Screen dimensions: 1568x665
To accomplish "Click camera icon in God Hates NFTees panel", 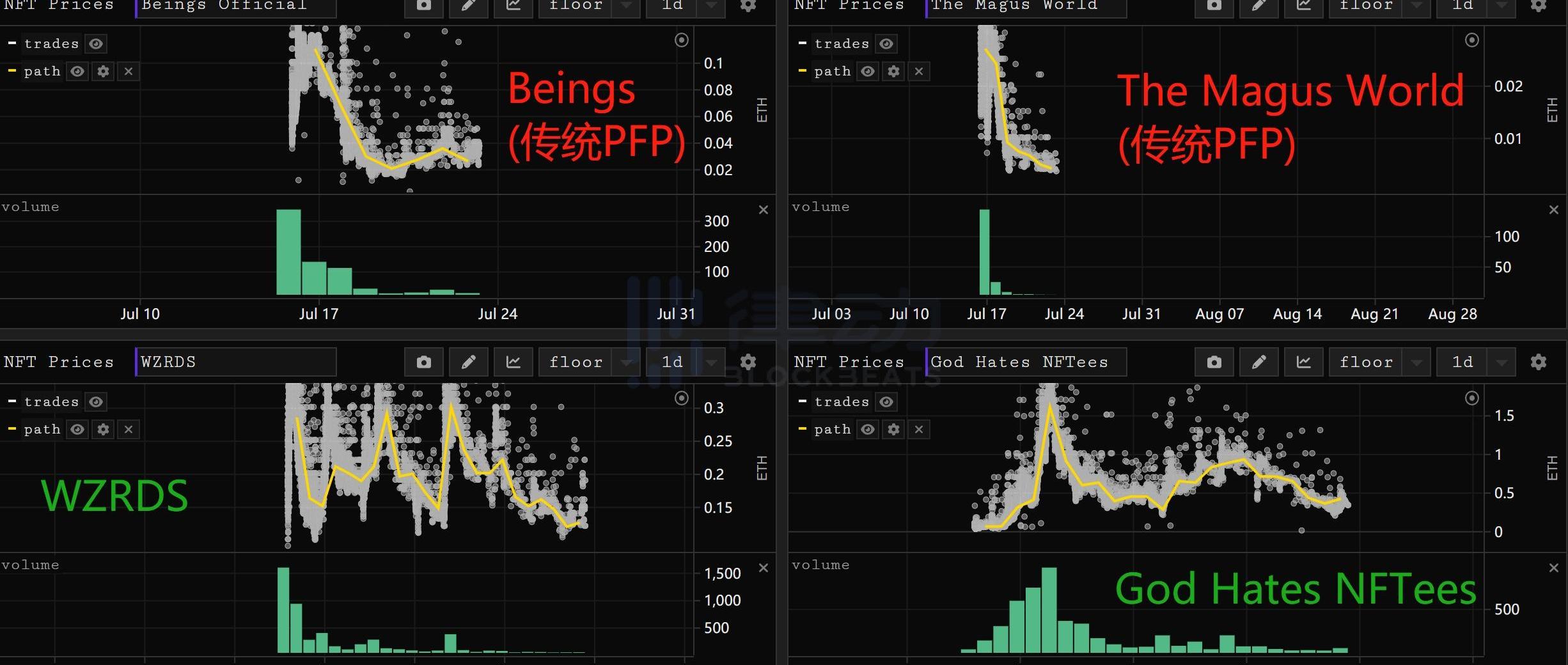I will tap(1214, 363).
